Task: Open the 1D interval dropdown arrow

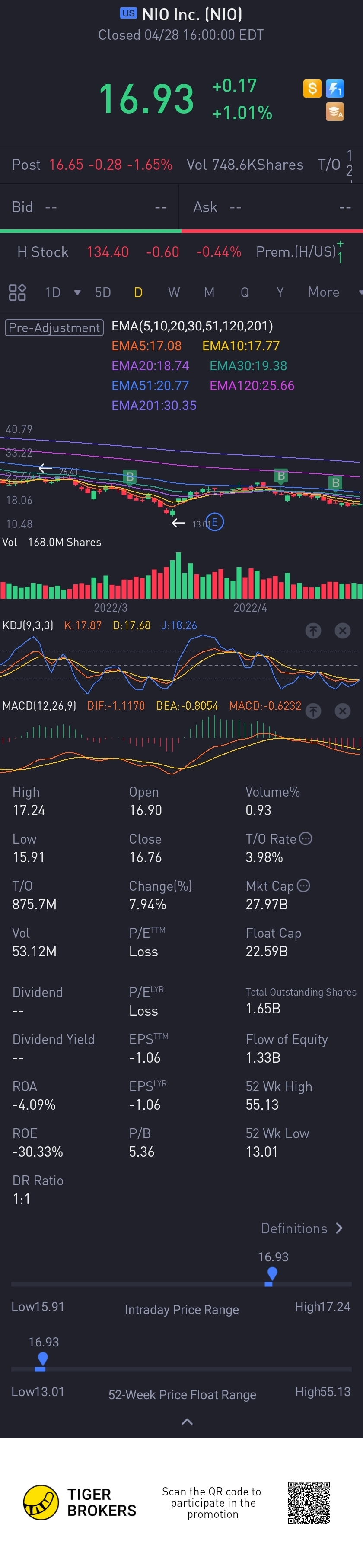Action: pos(77,293)
